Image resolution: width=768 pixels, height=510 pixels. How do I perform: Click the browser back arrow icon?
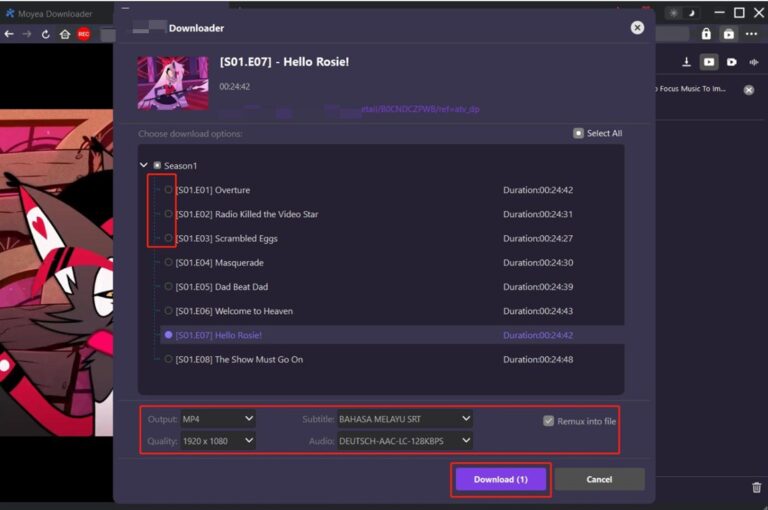[9, 34]
